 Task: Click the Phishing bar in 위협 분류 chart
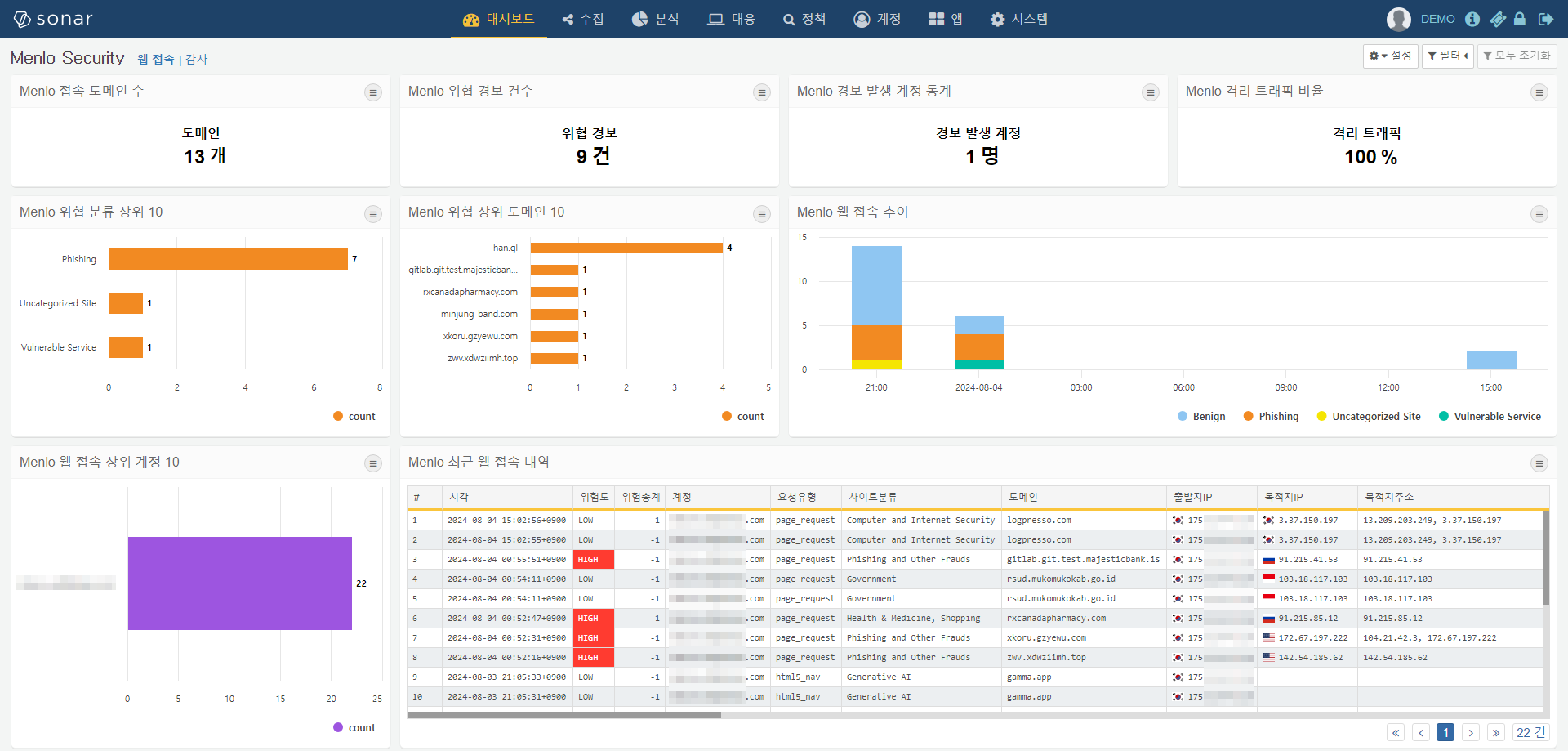(229, 259)
